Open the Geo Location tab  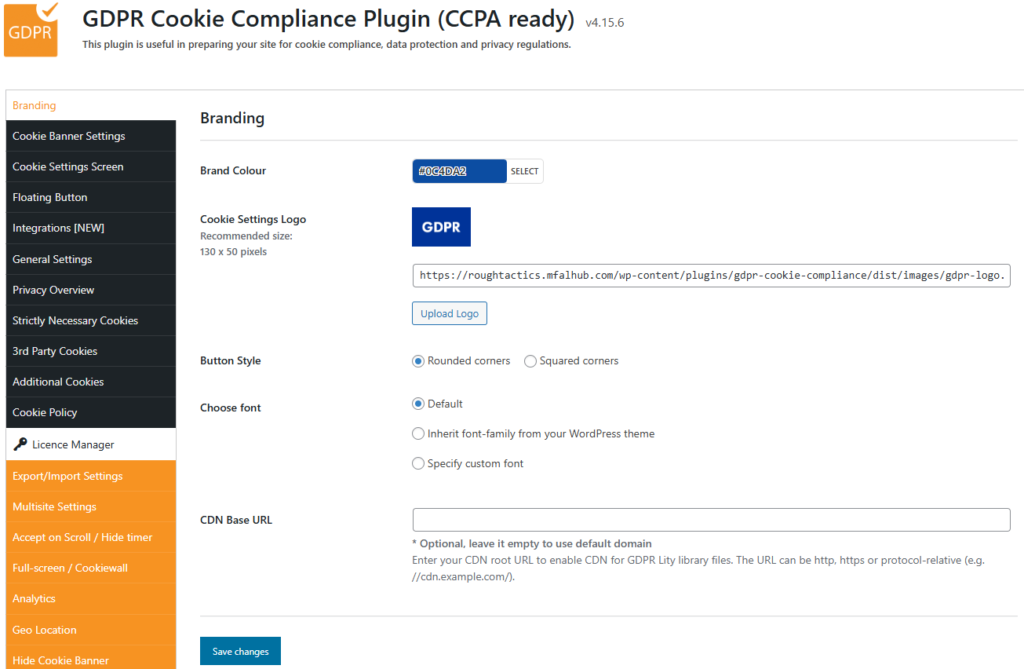pyautogui.click(x=91, y=630)
